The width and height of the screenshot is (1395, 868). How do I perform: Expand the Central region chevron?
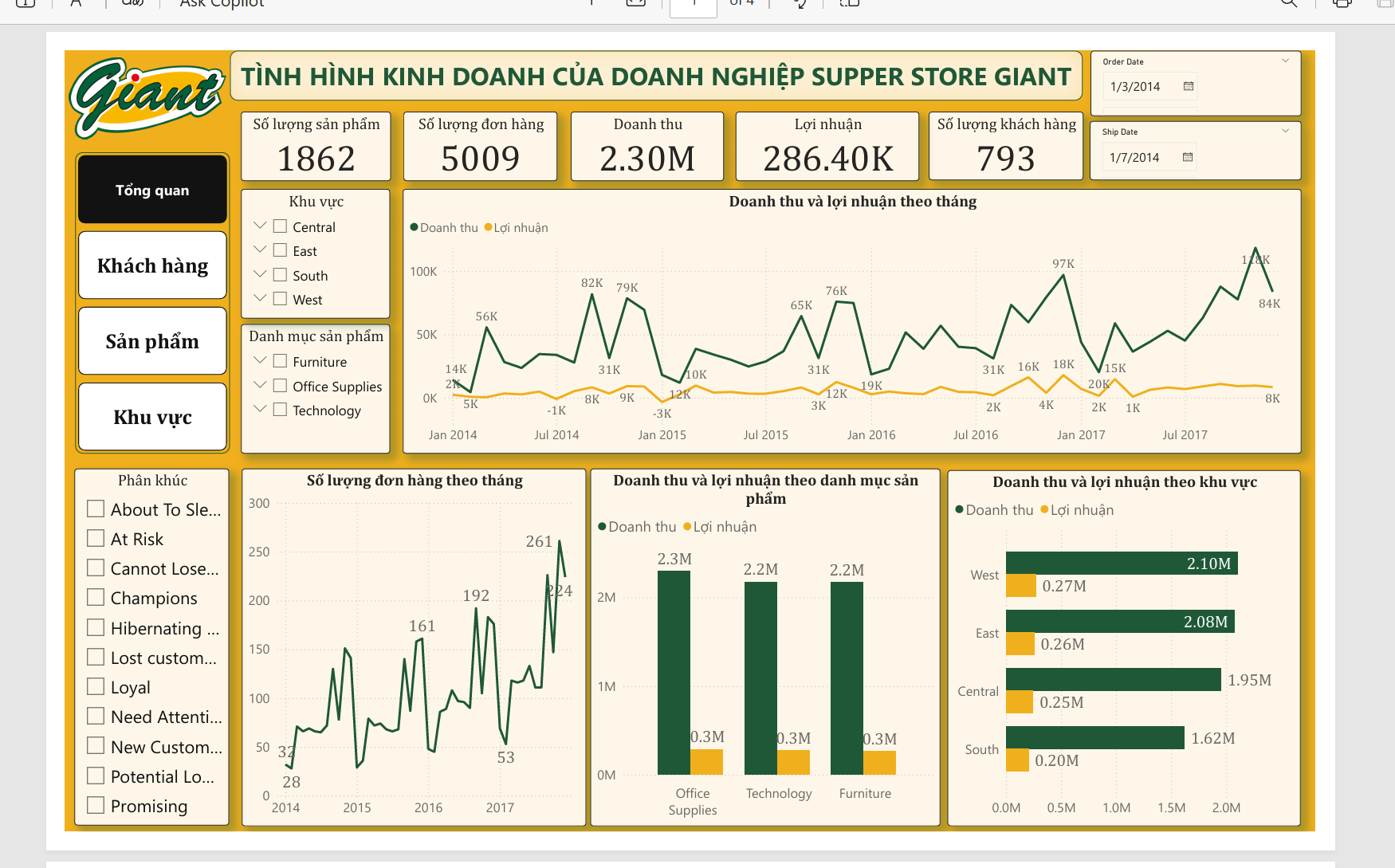coord(260,226)
